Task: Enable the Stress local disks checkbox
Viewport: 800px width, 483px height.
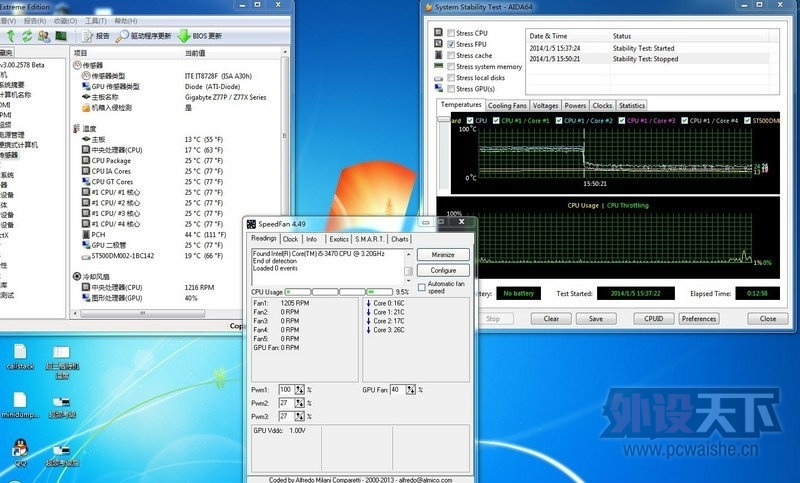Action: [451, 78]
